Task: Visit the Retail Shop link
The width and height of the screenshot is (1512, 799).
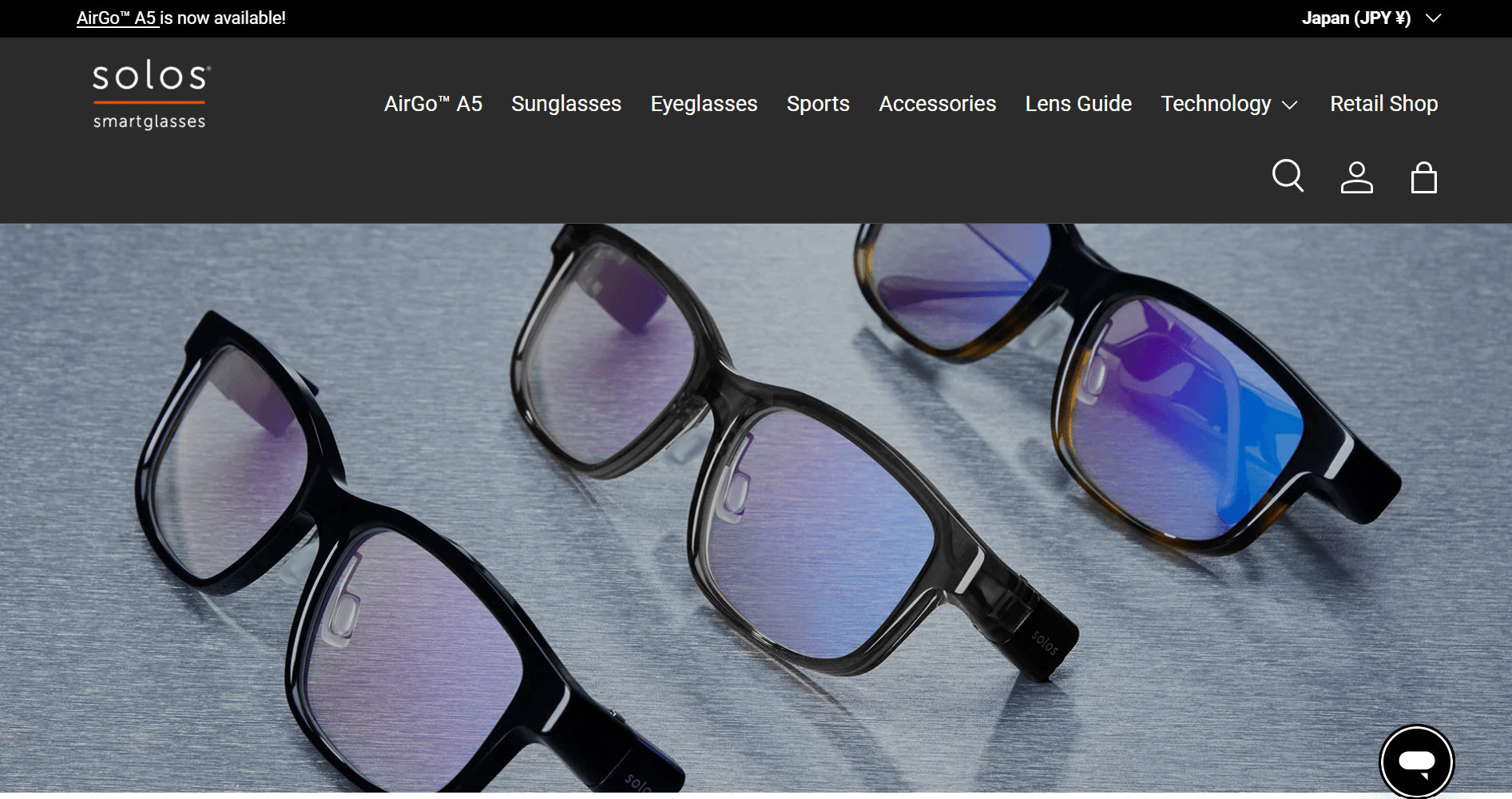Action: (1383, 104)
